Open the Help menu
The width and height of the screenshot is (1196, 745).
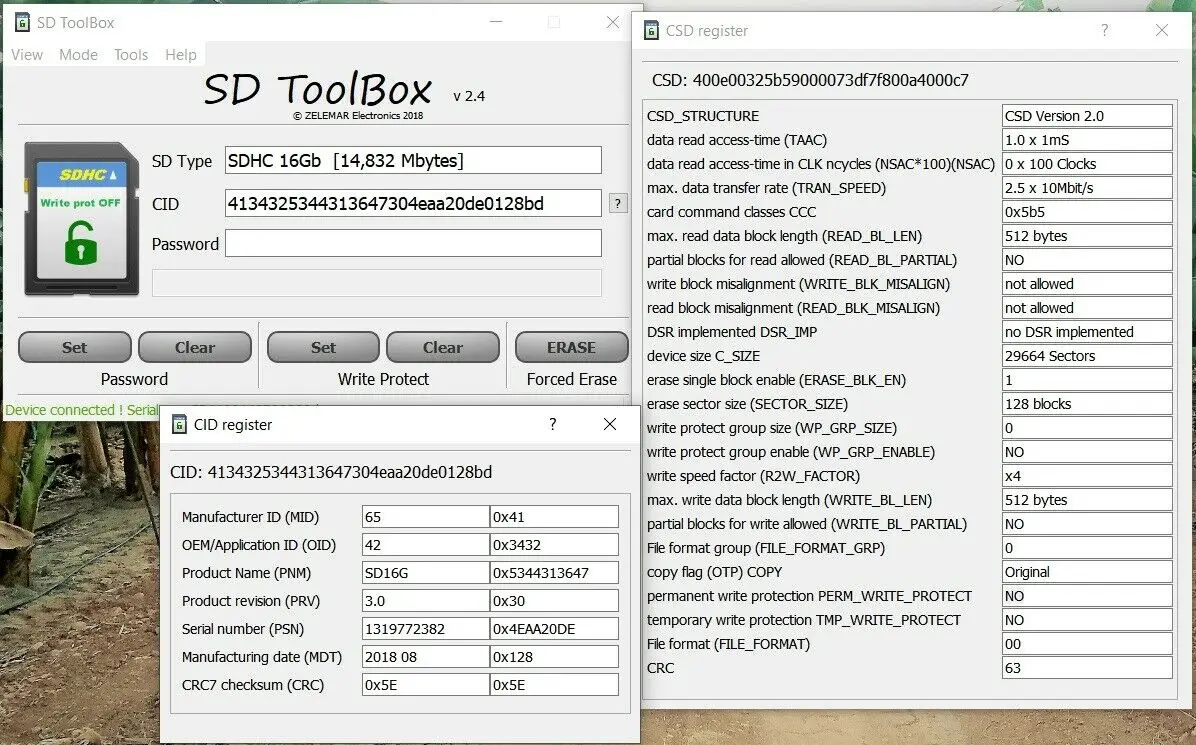click(181, 55)
